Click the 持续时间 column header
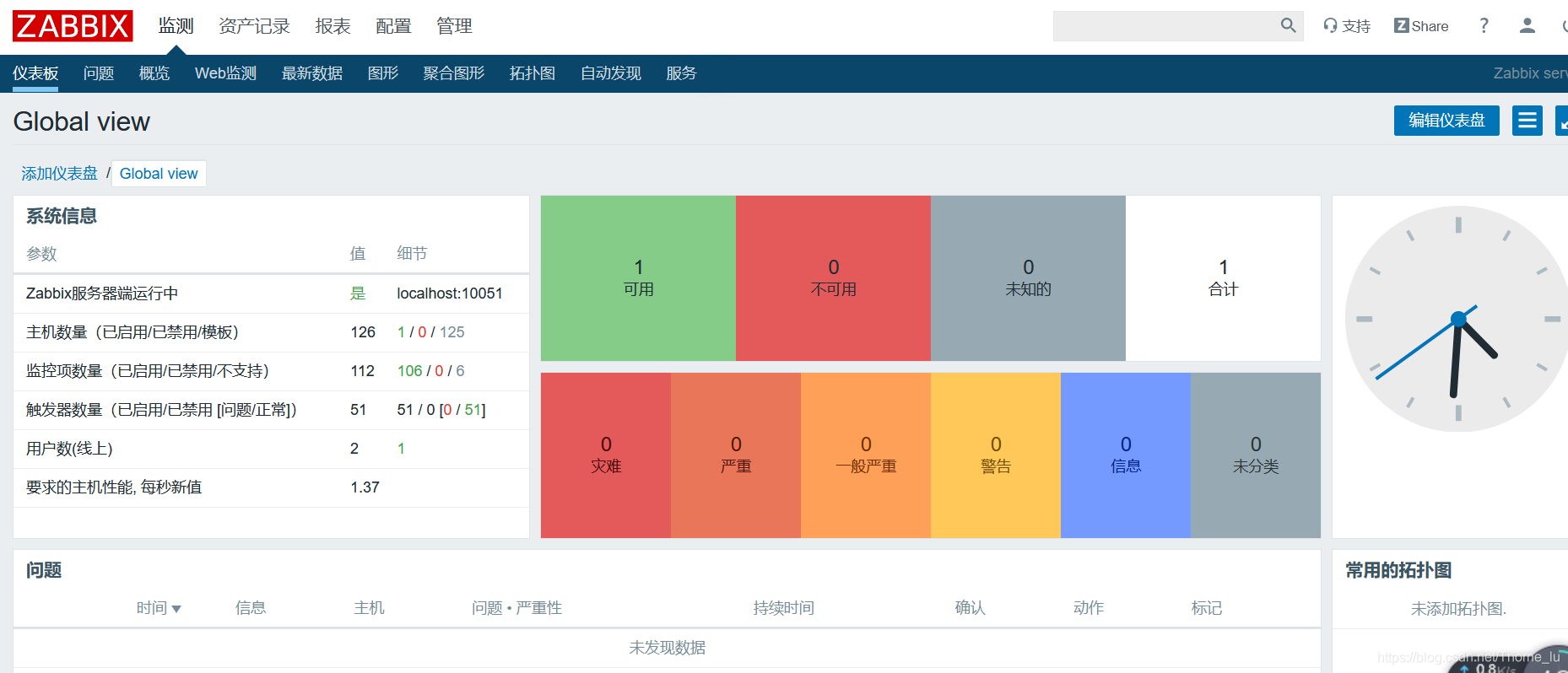The image size is (1568, 673). 783,608
